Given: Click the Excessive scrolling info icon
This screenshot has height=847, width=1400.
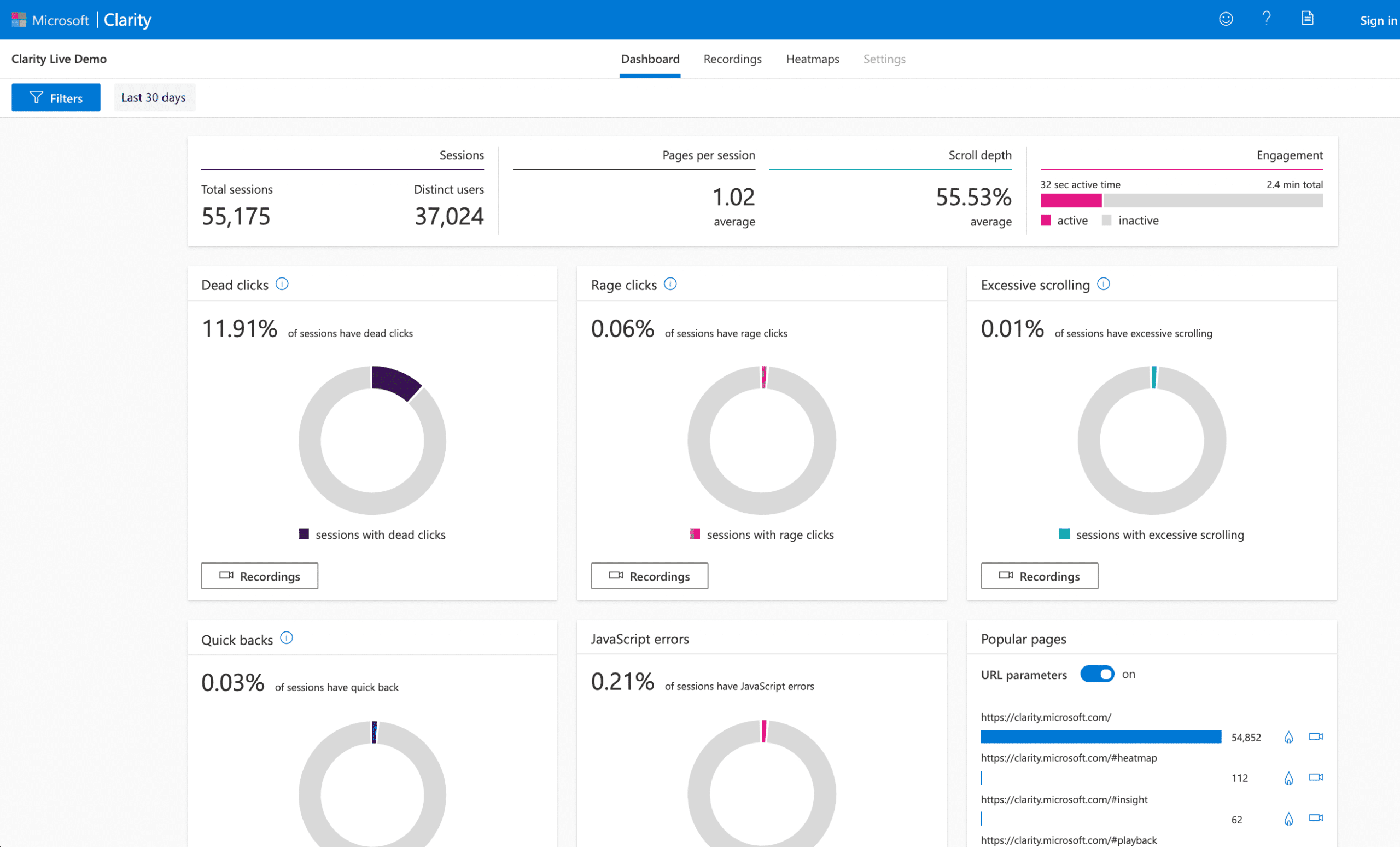Looking at the screenshot, I should pyautogui.click(x=1104, y=283).
